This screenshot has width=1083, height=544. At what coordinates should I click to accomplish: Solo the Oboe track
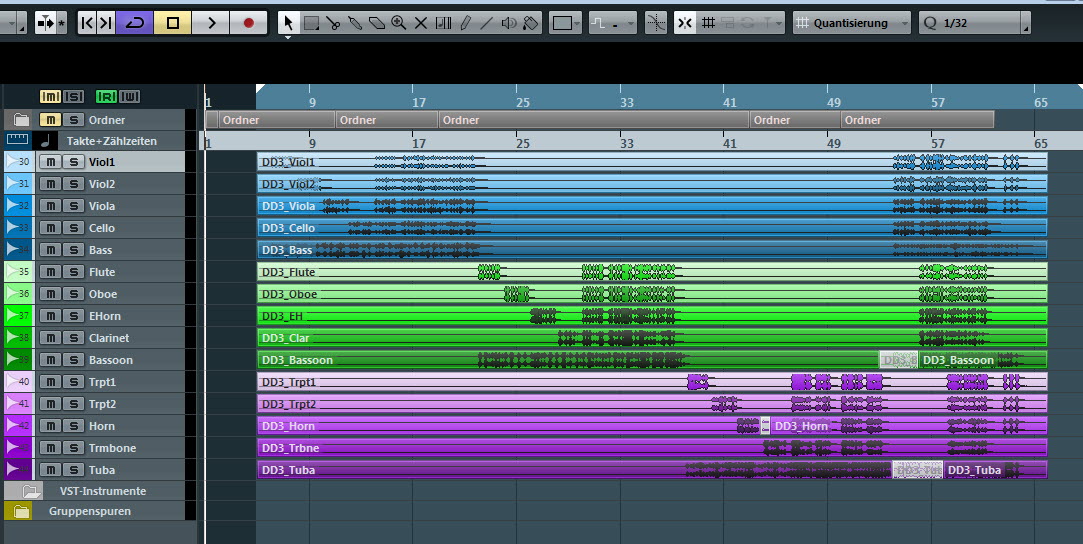click(73, 294)
